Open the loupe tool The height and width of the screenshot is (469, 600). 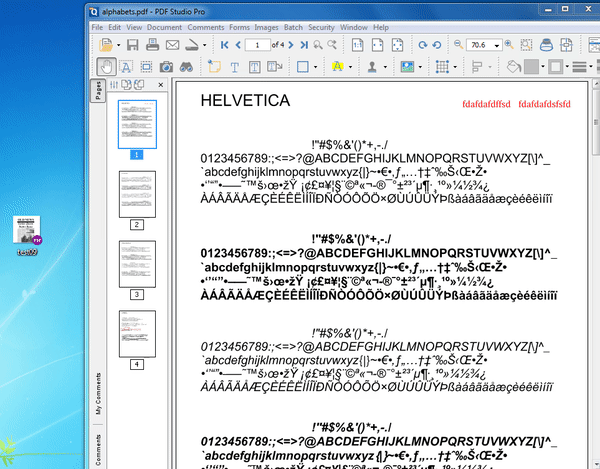click(x=546, y=45)
